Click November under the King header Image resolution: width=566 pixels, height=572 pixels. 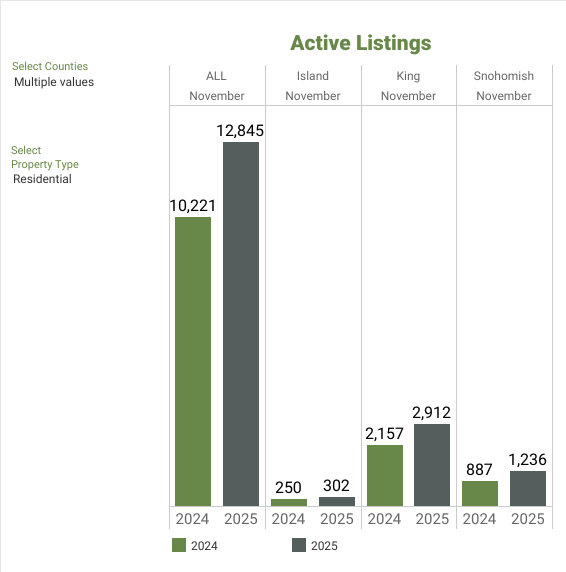click(x=408, y=96)
